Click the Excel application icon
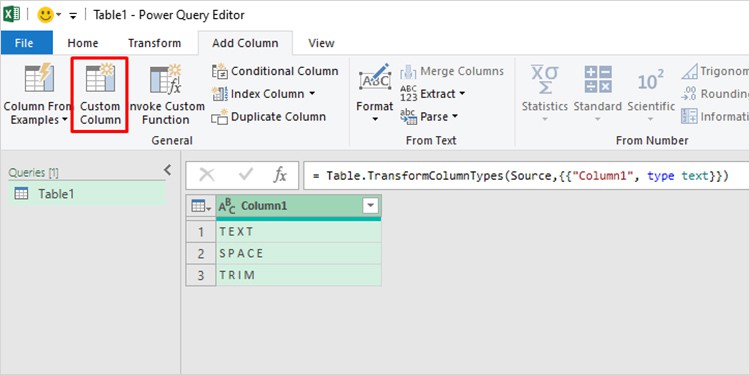This screenshot has width=750, height=375. tap(11, 14)
